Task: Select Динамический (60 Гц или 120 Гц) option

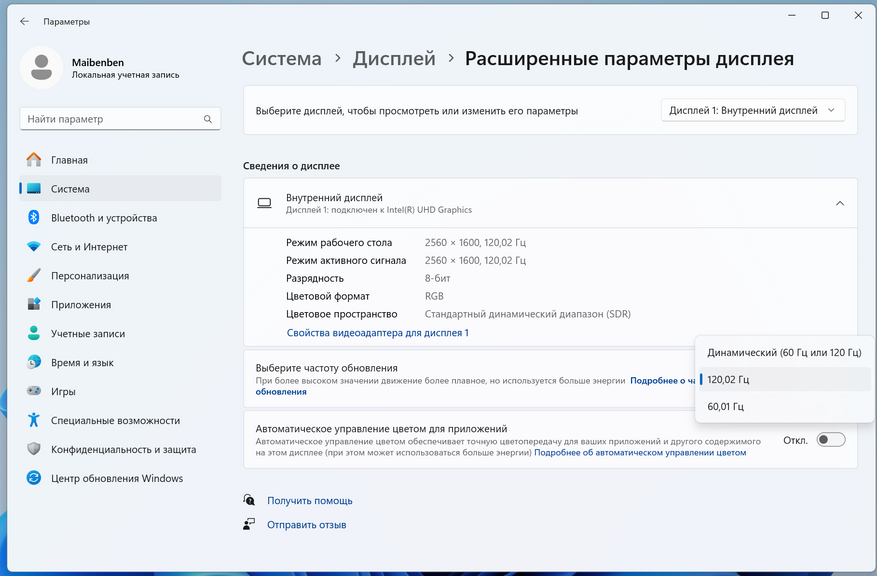Action: (x=784, y=353)
